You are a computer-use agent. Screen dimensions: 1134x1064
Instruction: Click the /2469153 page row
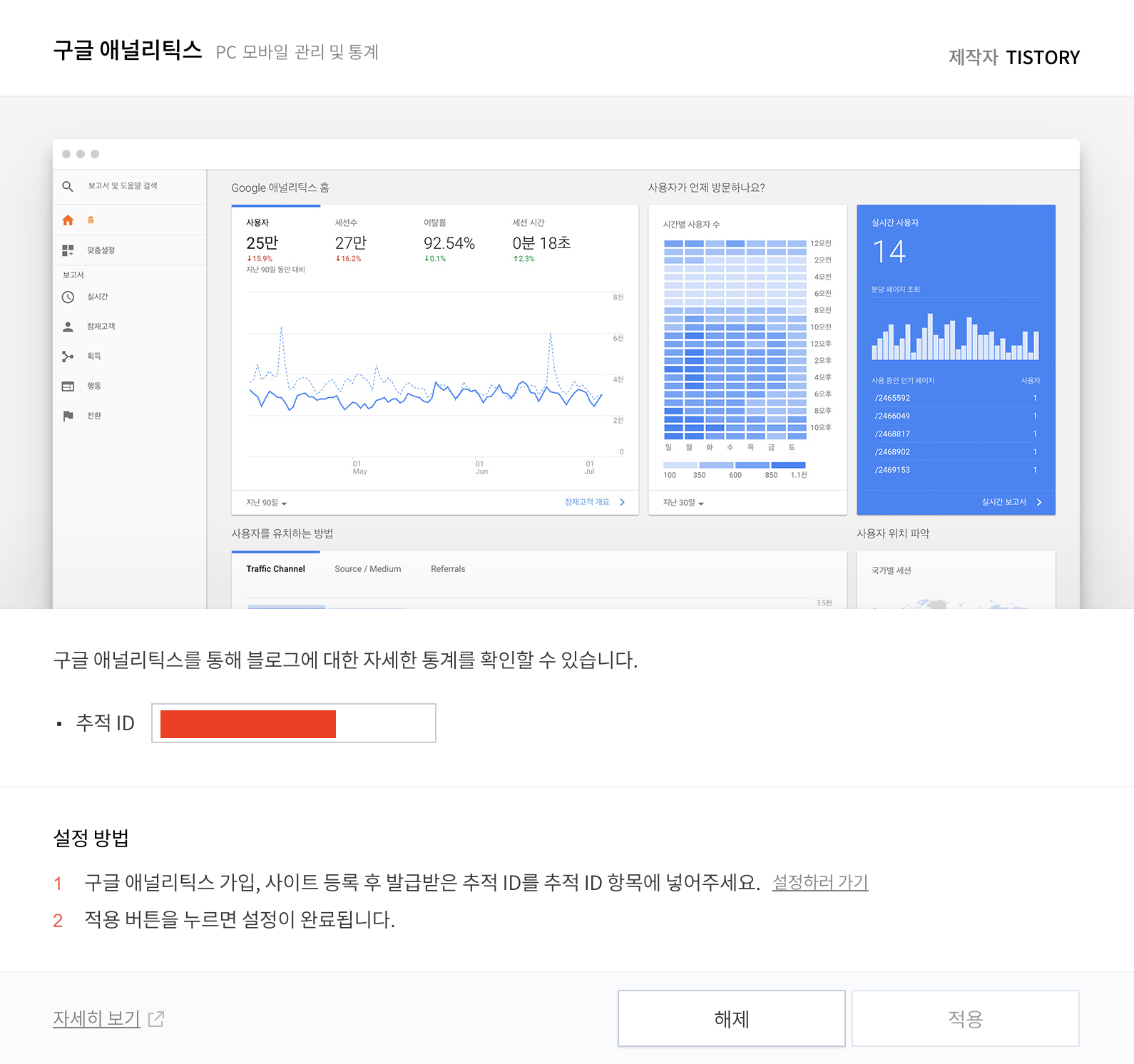tap(955, 470)
